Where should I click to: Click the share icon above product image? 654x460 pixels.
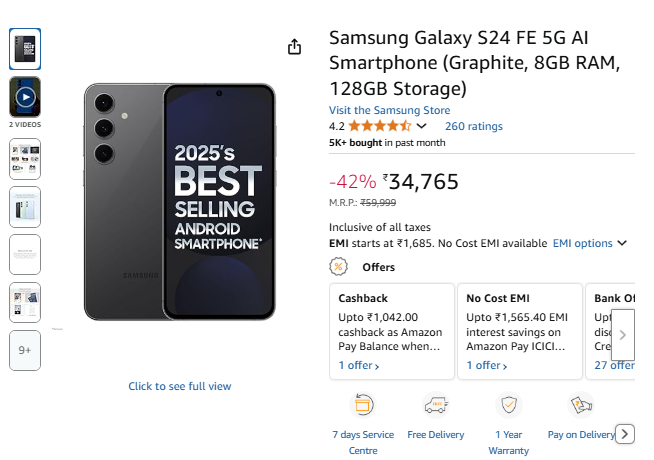[294, 47]
